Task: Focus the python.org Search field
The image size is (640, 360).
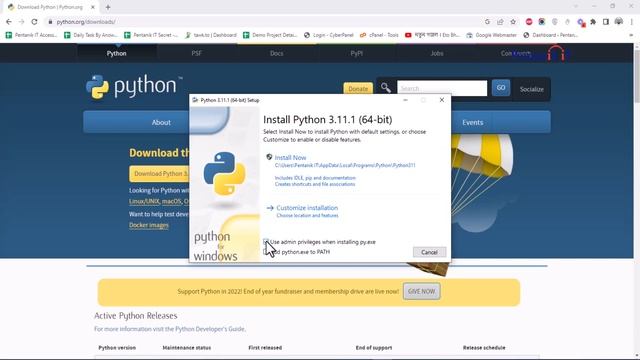Action: pos(442,88)
